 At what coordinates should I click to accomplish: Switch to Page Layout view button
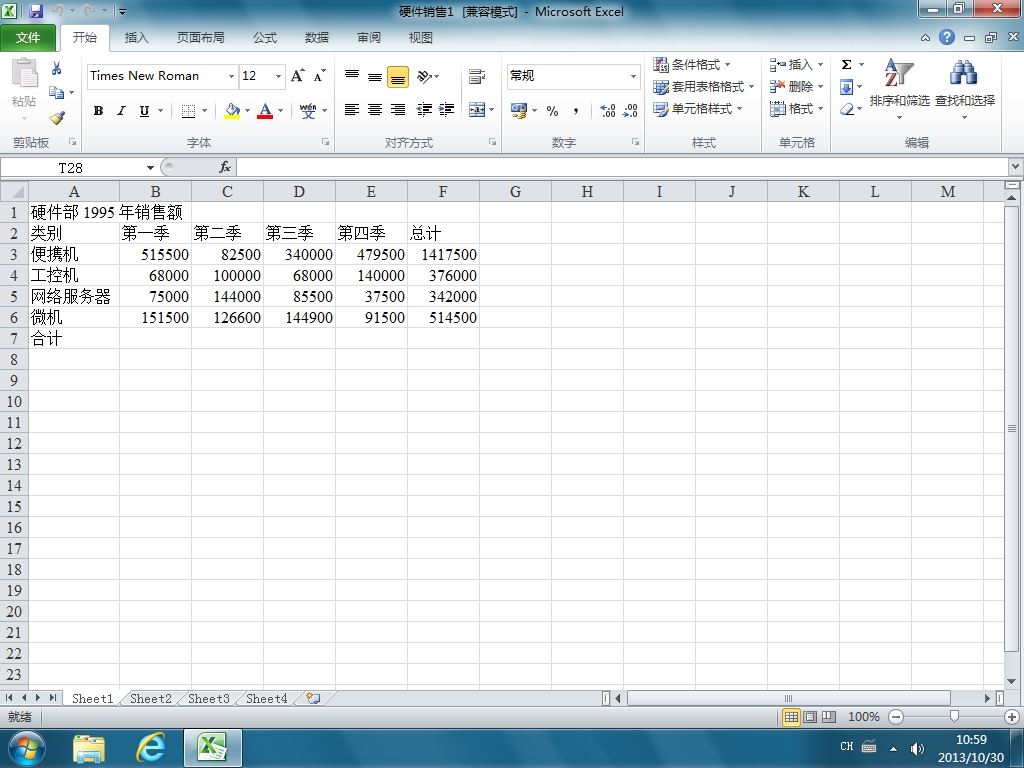[810, 717]
